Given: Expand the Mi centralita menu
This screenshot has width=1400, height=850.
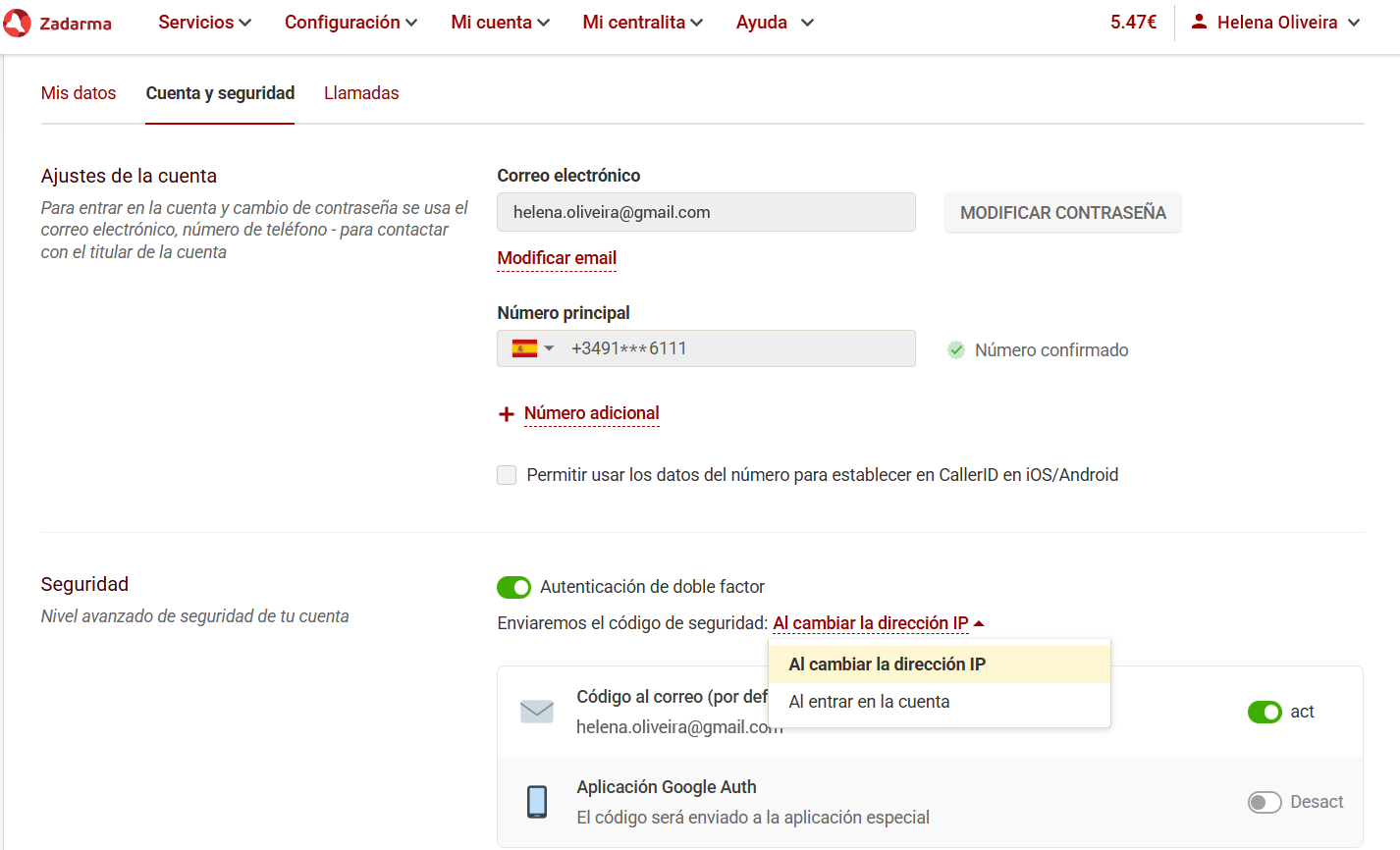Looking at the screenshot, I should tap(643, 22).
